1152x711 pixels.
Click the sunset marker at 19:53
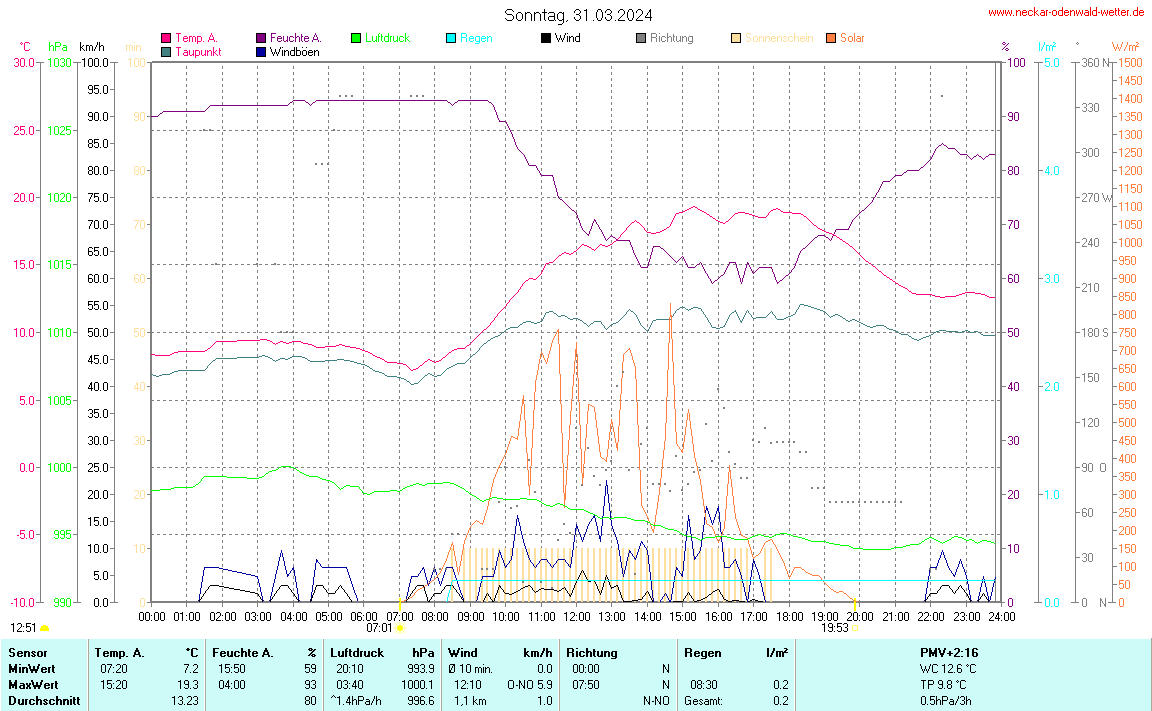(855, 628)
